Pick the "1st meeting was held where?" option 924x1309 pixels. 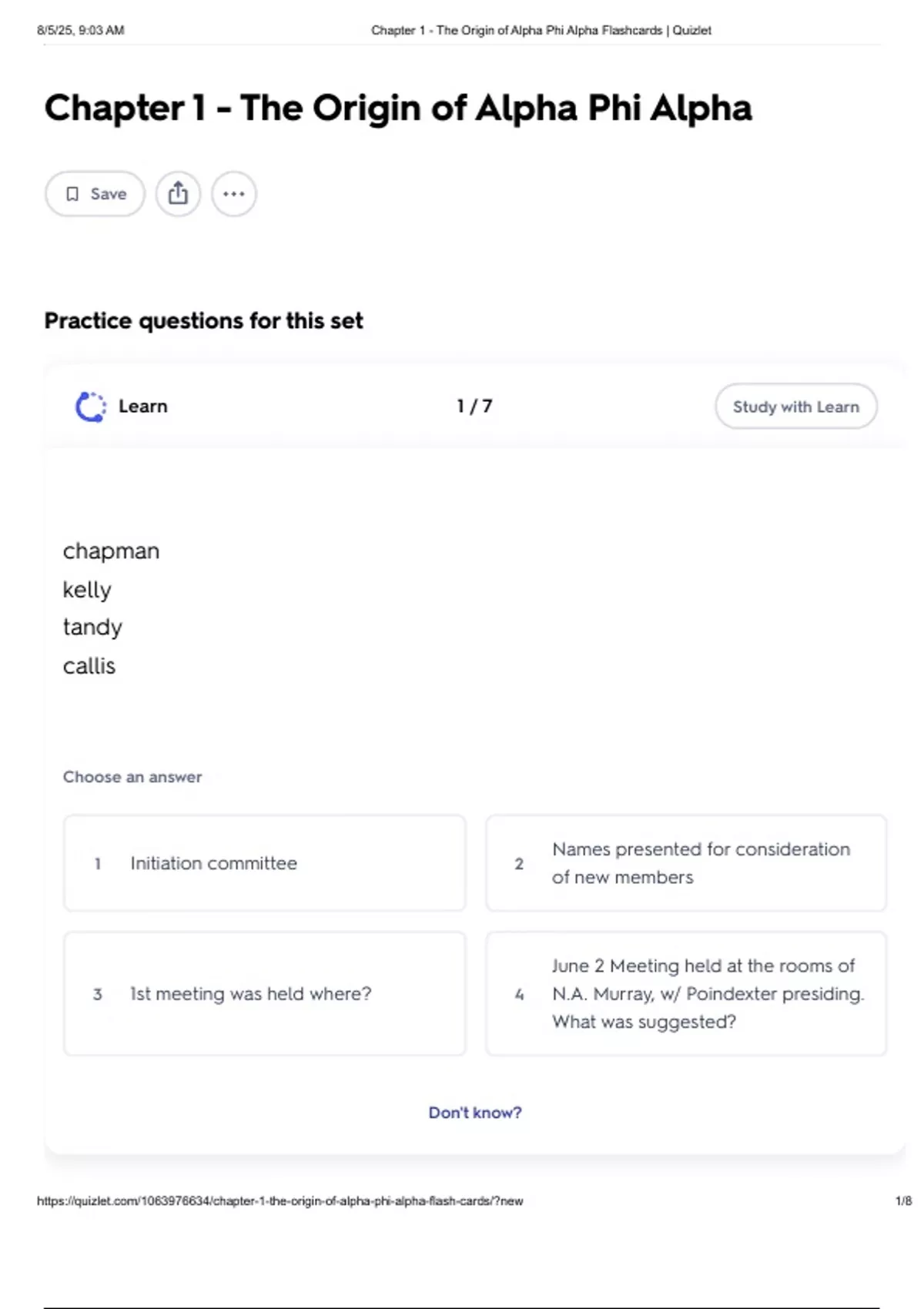coord(264,993)
